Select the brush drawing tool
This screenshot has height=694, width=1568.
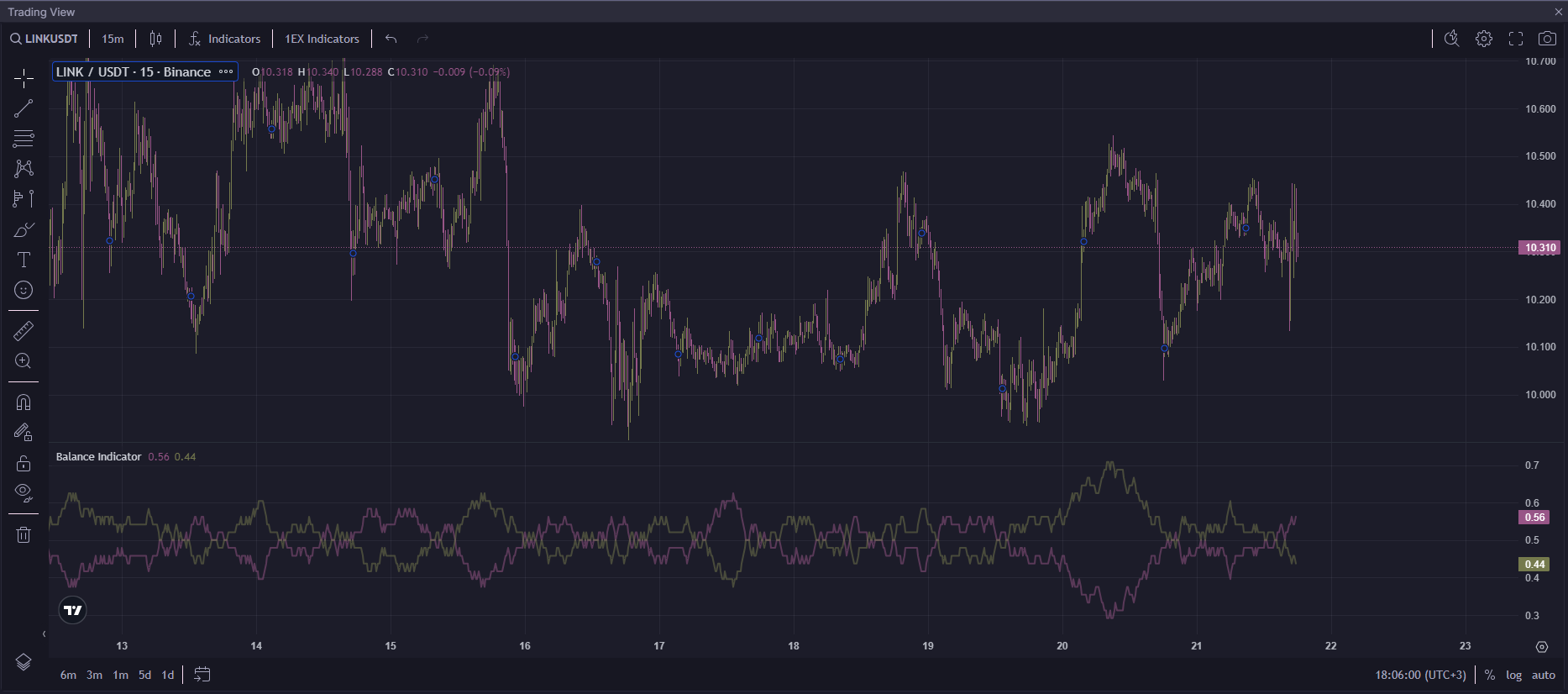pos(24,229)
